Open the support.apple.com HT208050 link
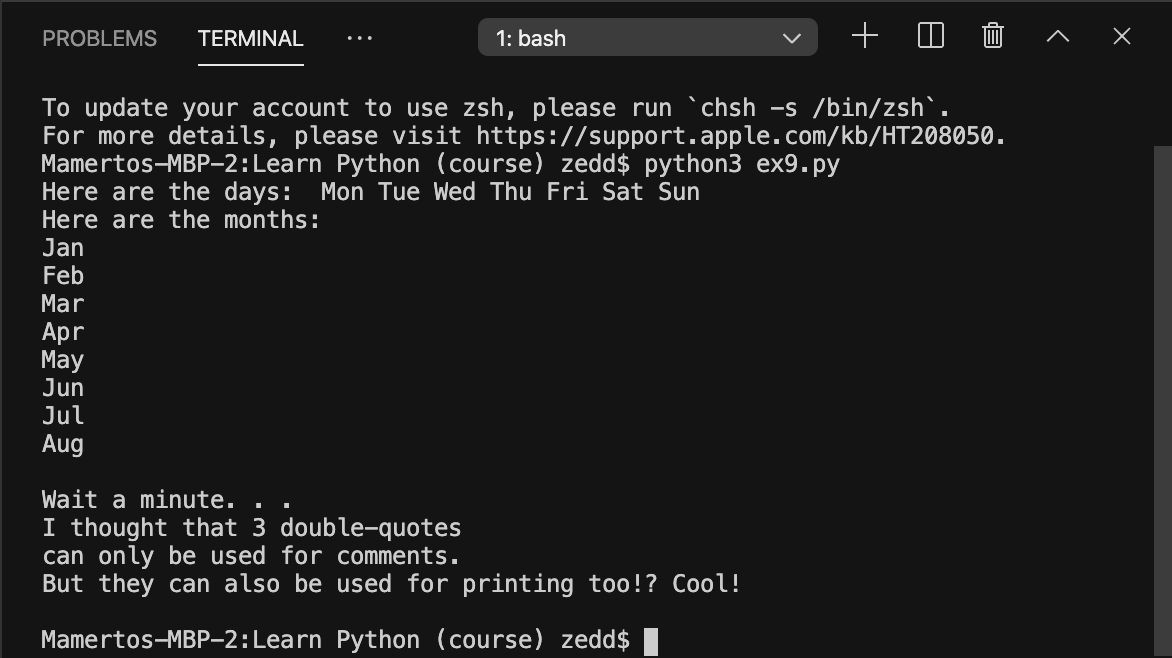The width and height of the screenshot is (1172, 658). (740, 136)
